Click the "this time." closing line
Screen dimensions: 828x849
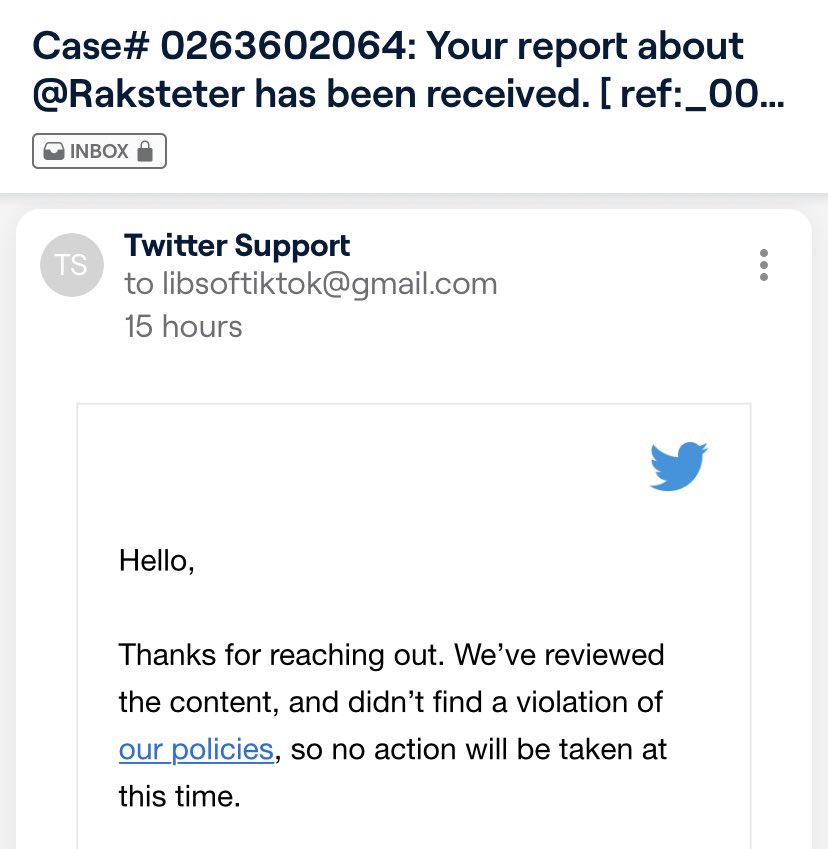point(179,798)
